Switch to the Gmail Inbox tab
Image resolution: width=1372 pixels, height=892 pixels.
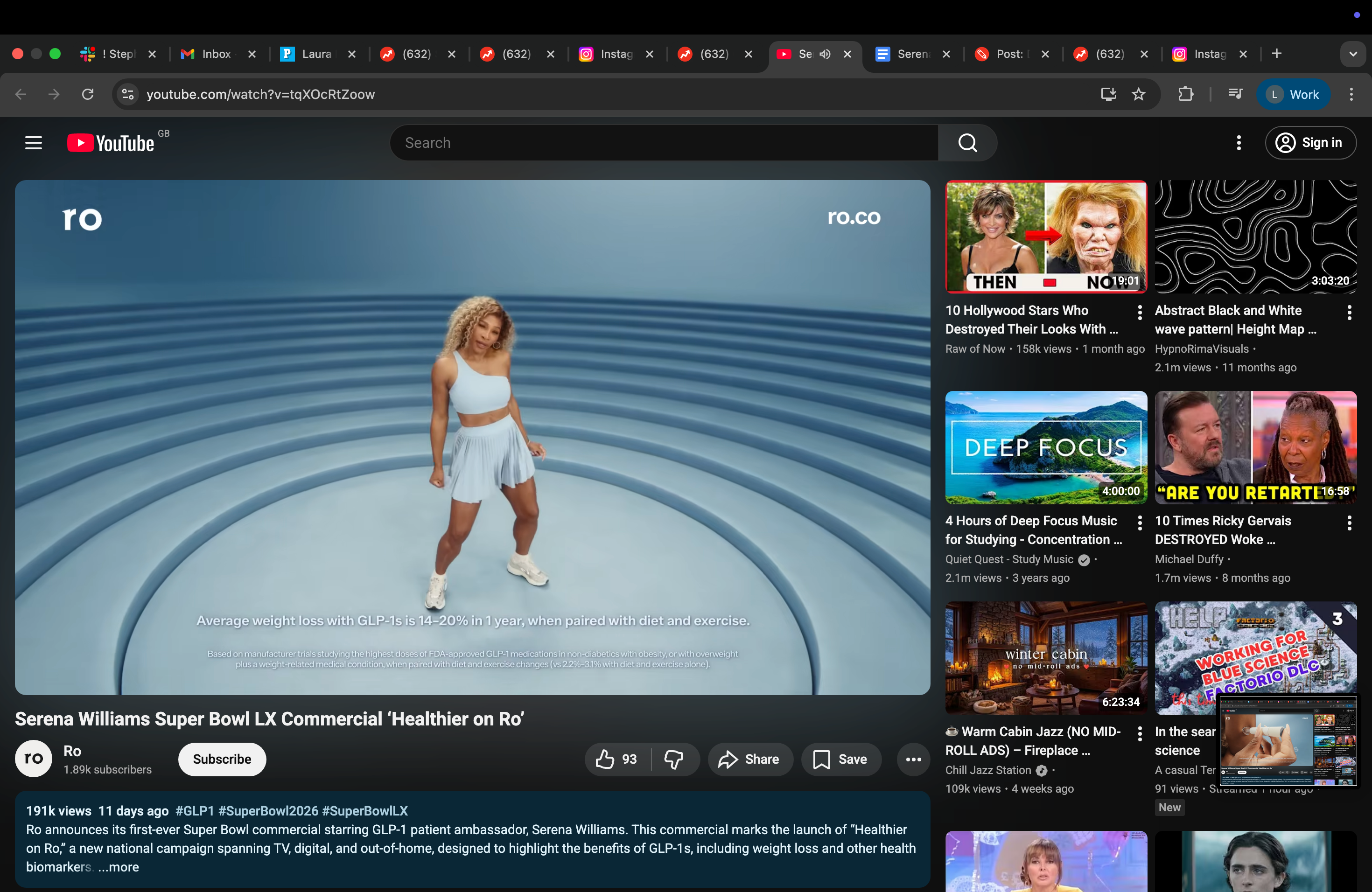(218, 54)
